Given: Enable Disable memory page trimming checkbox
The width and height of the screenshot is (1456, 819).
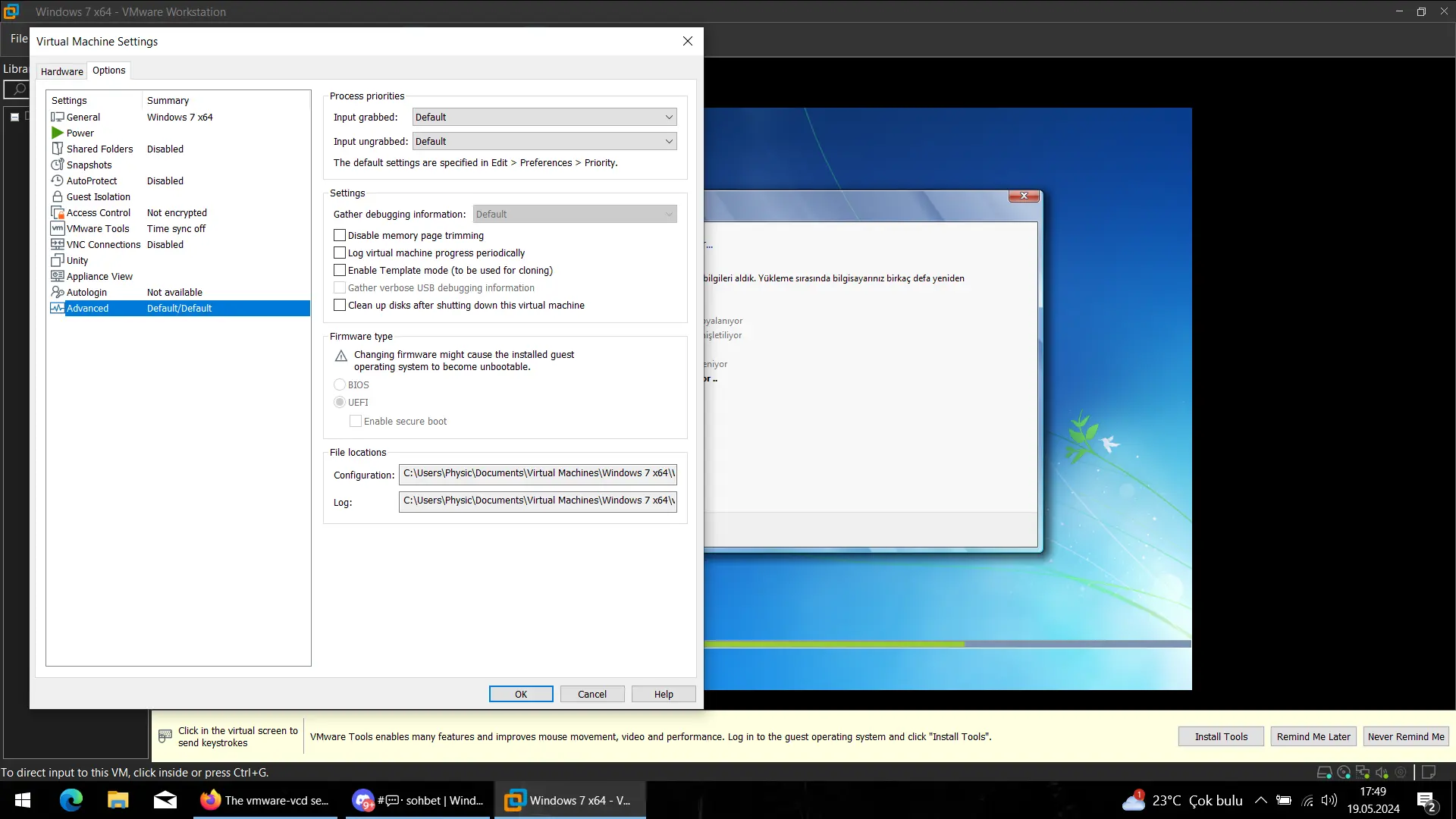Looking at the screenshot, I should click(x=340, y=235).
